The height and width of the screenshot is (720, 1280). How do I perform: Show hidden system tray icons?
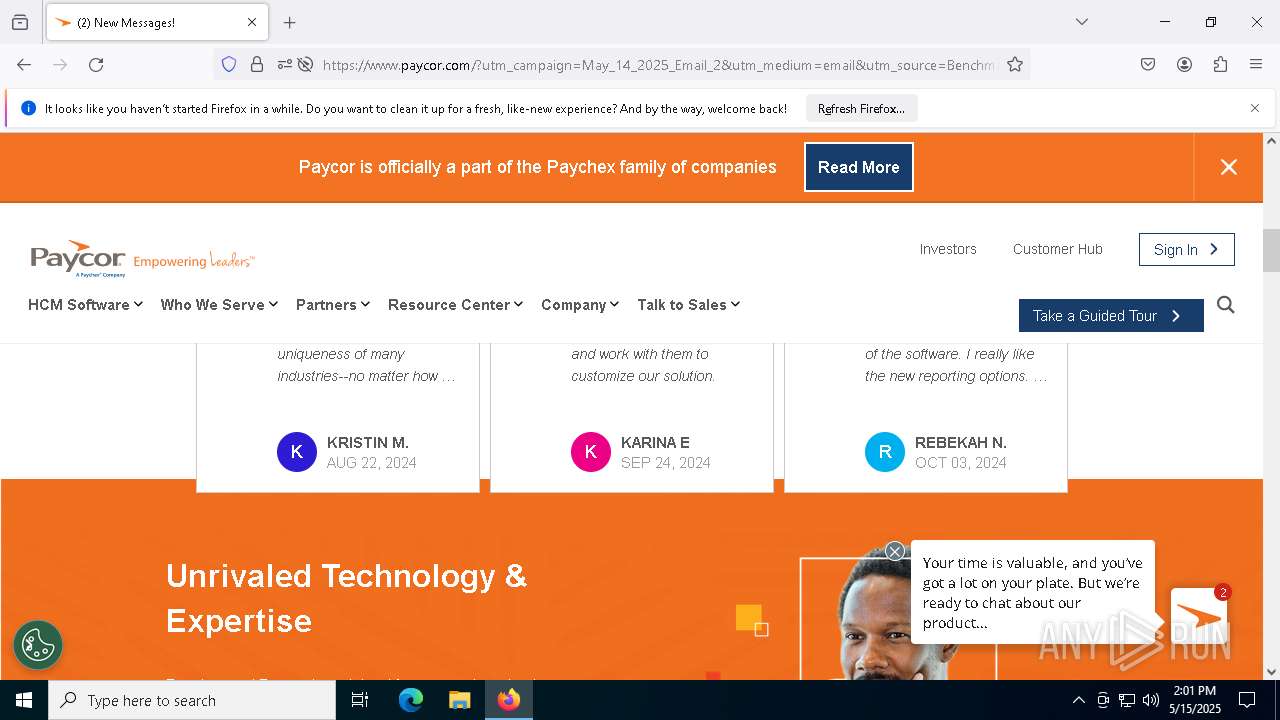coord(1078,700)
